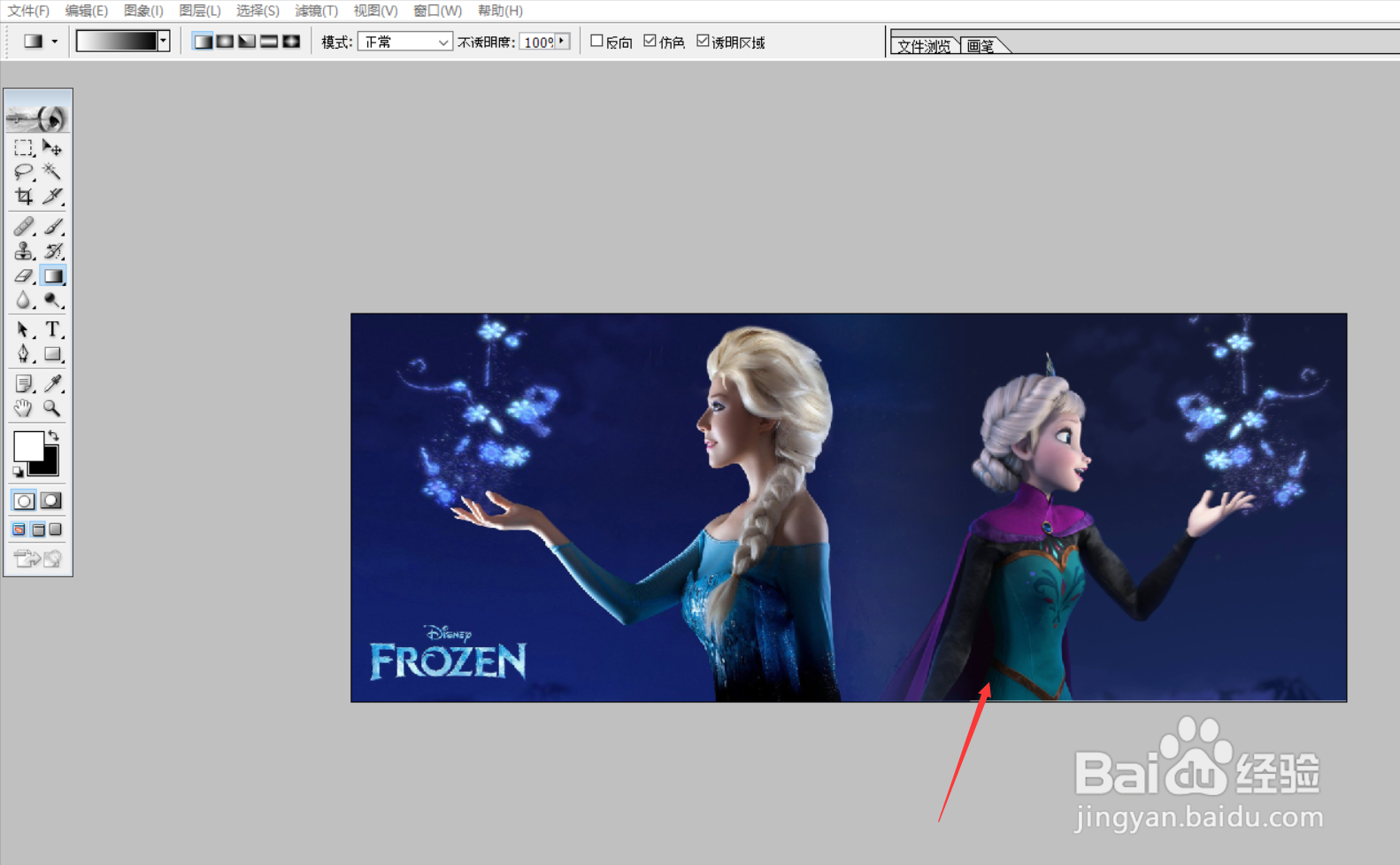Select the Zoom tool

coord(52,408)
